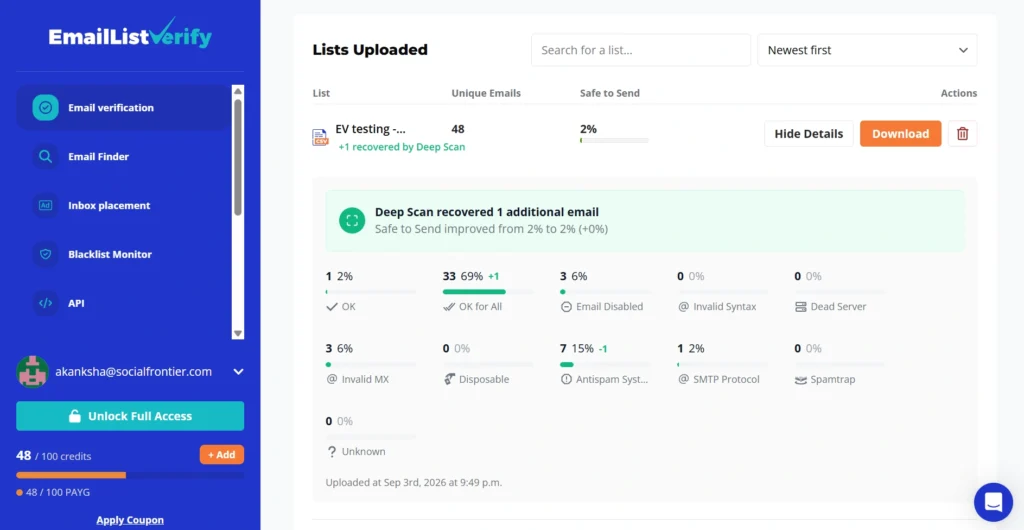Click the OK for All double checkmark icon
1024x530 pixels.
pyautogui.click(x=449, y=307)
